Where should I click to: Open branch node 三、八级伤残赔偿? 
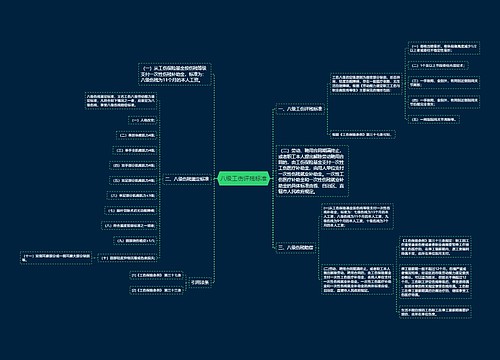point(296,248)
